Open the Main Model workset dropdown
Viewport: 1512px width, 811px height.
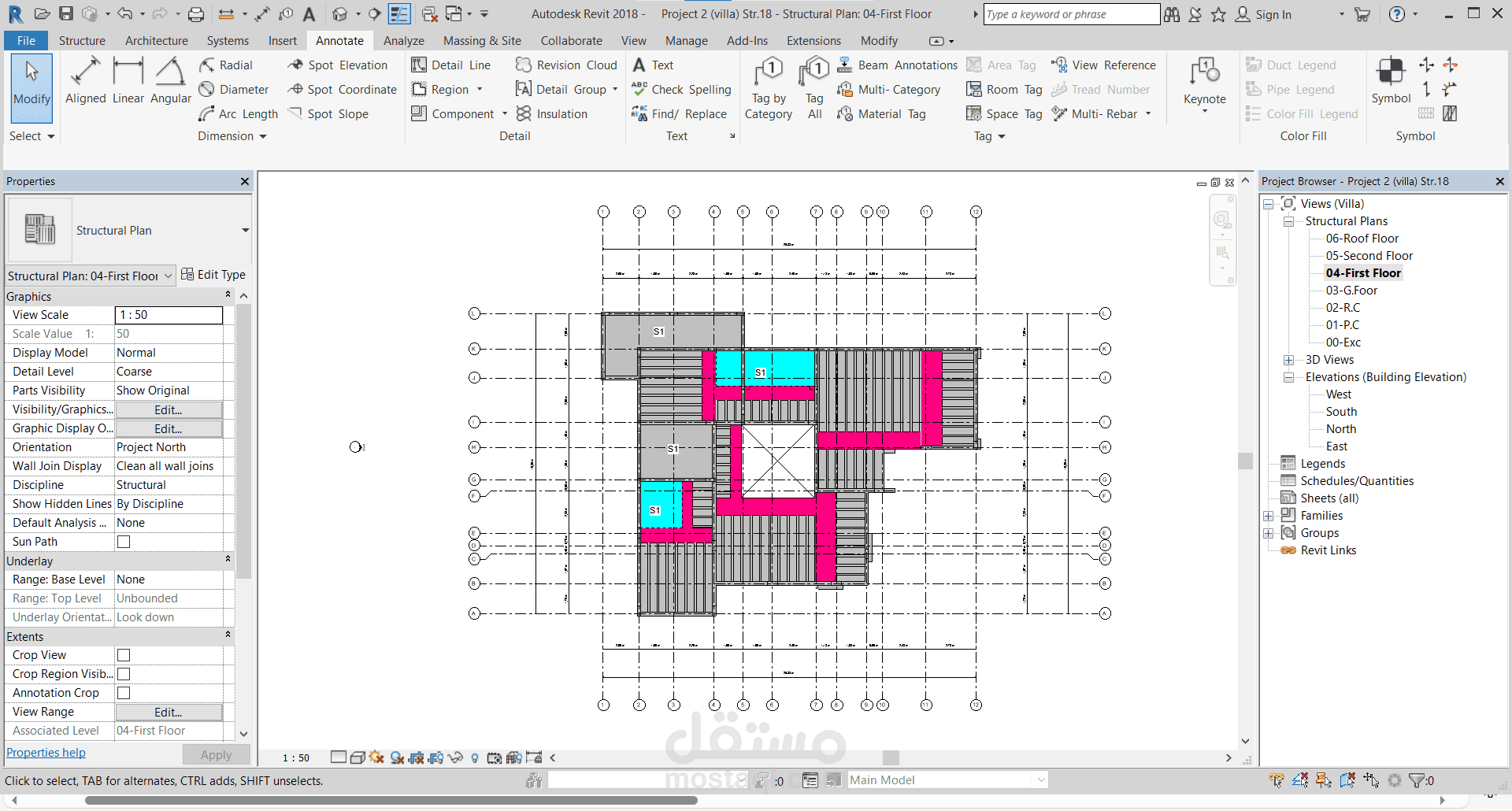[x=948, y=780]
